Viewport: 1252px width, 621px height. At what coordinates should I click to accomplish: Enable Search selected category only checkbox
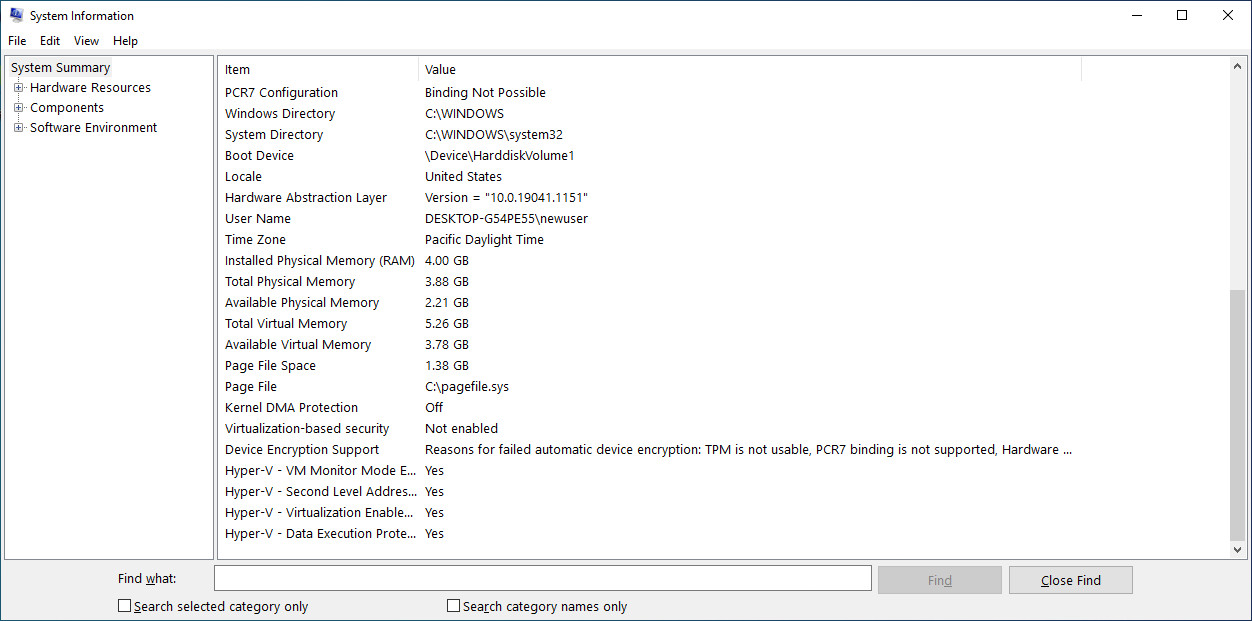pyautogui.click(x=124, y=606)
